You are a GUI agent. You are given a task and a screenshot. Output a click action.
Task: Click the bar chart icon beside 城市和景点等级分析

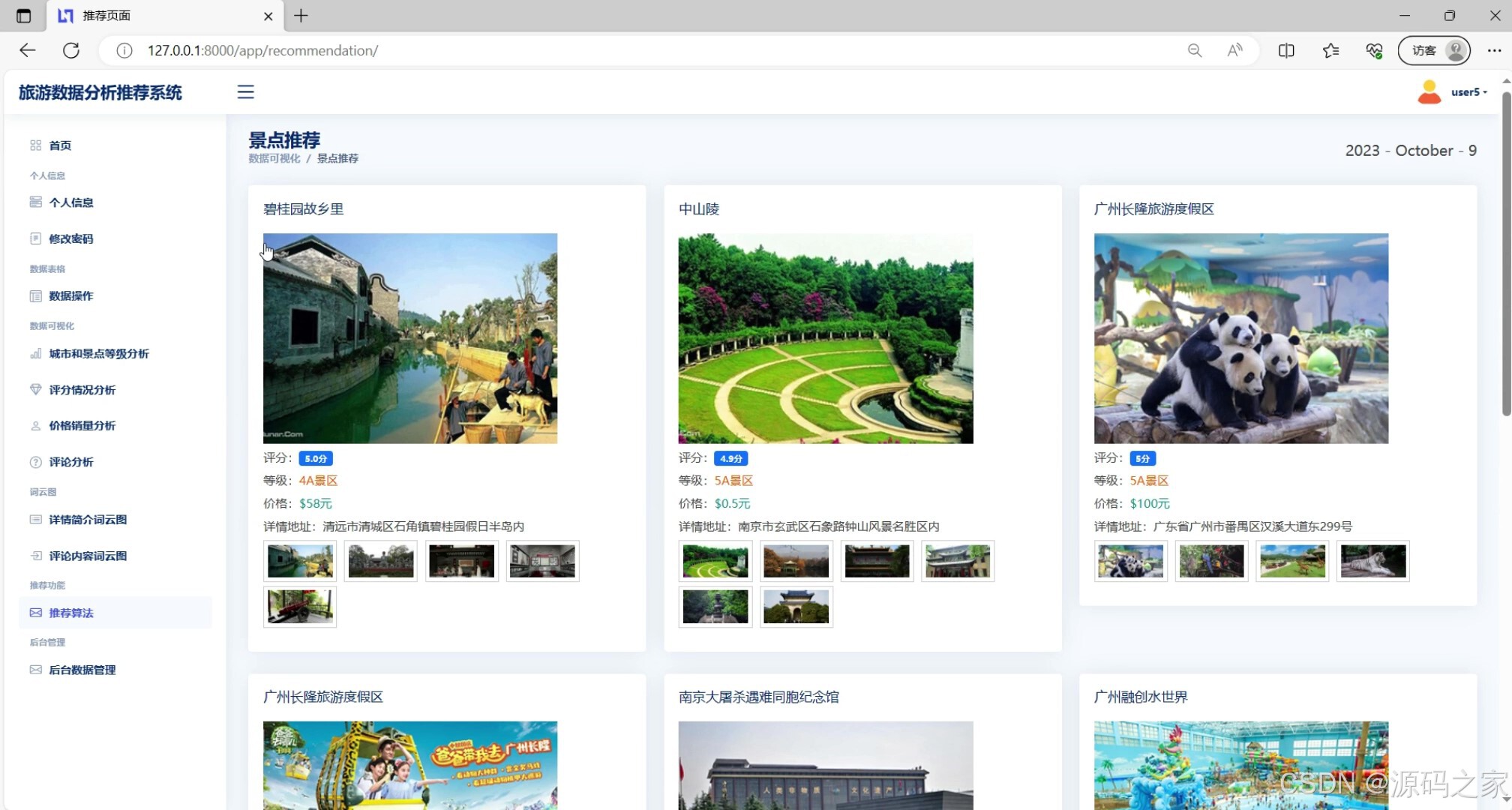tap(35, 354)
